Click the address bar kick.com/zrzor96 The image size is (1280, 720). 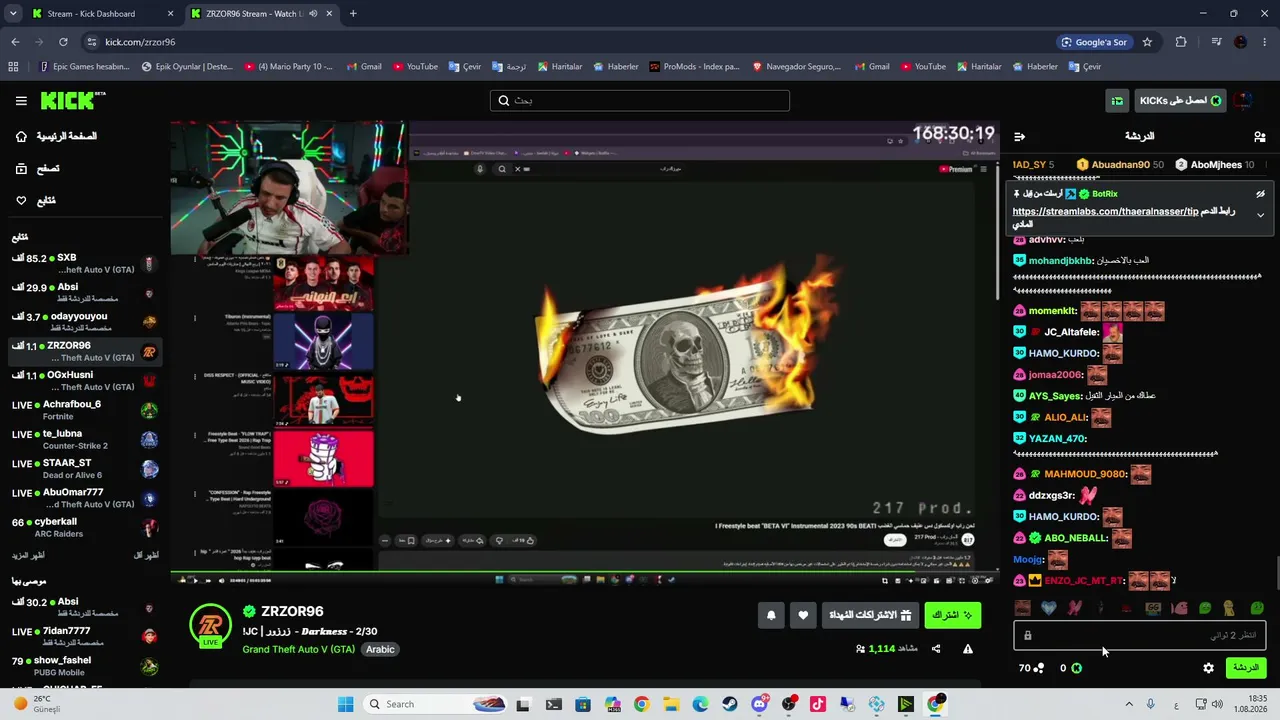140,42
